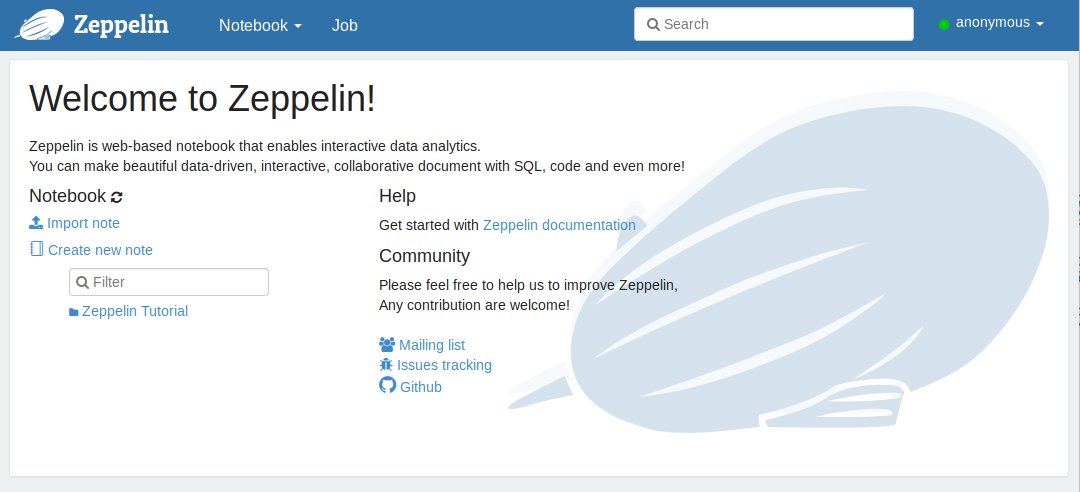Open the Notebook dropdown menu

click(260, 25)
